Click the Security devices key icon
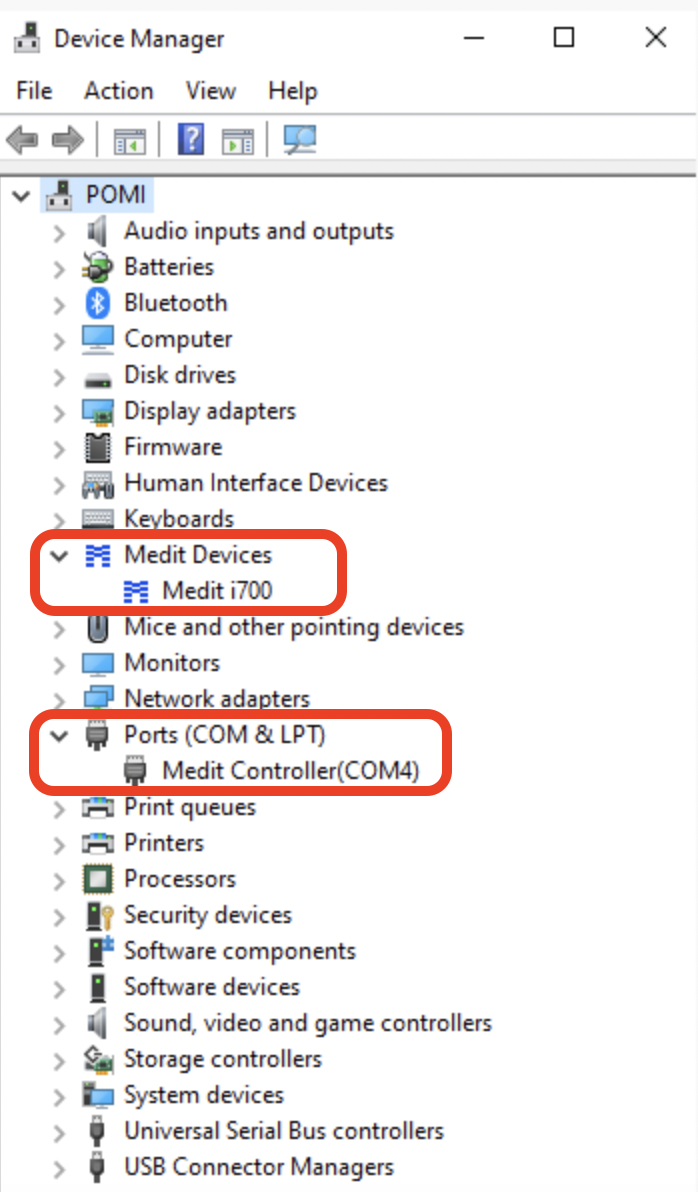 pos(97,915)
